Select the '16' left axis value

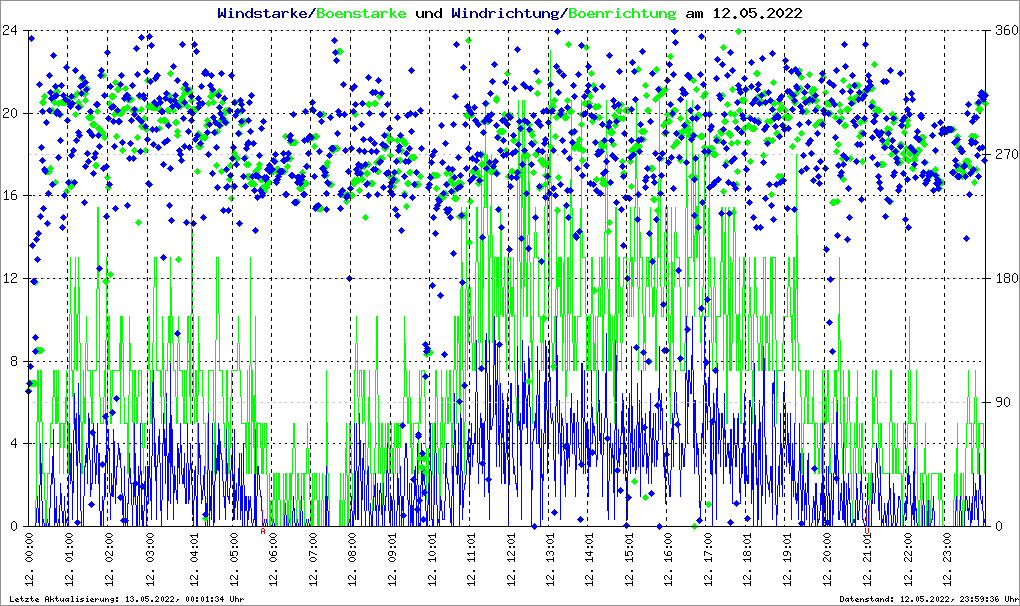(x=10, y=195)
